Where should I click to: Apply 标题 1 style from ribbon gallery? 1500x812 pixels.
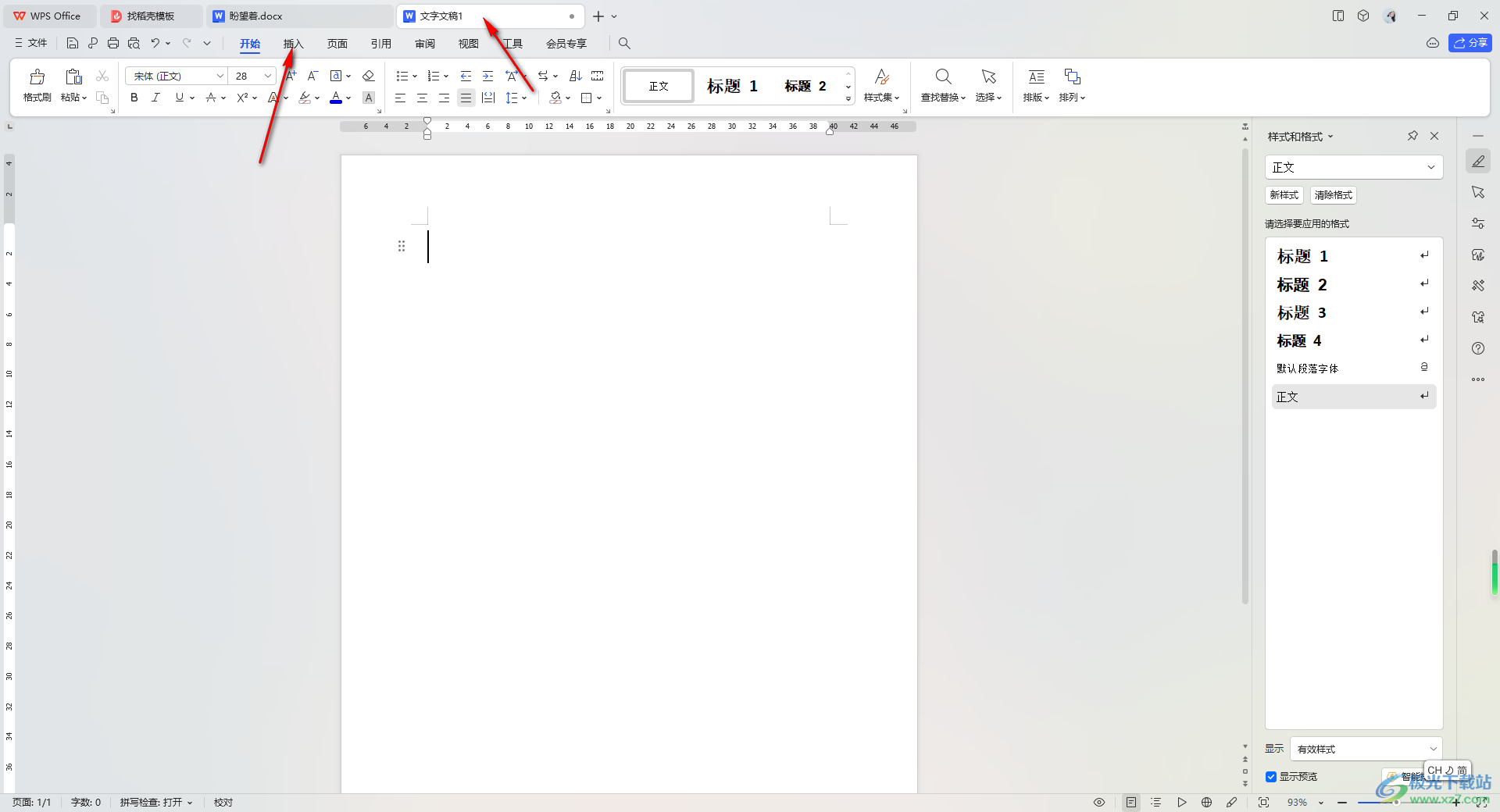pyautogui.click(x=732, y=86)
